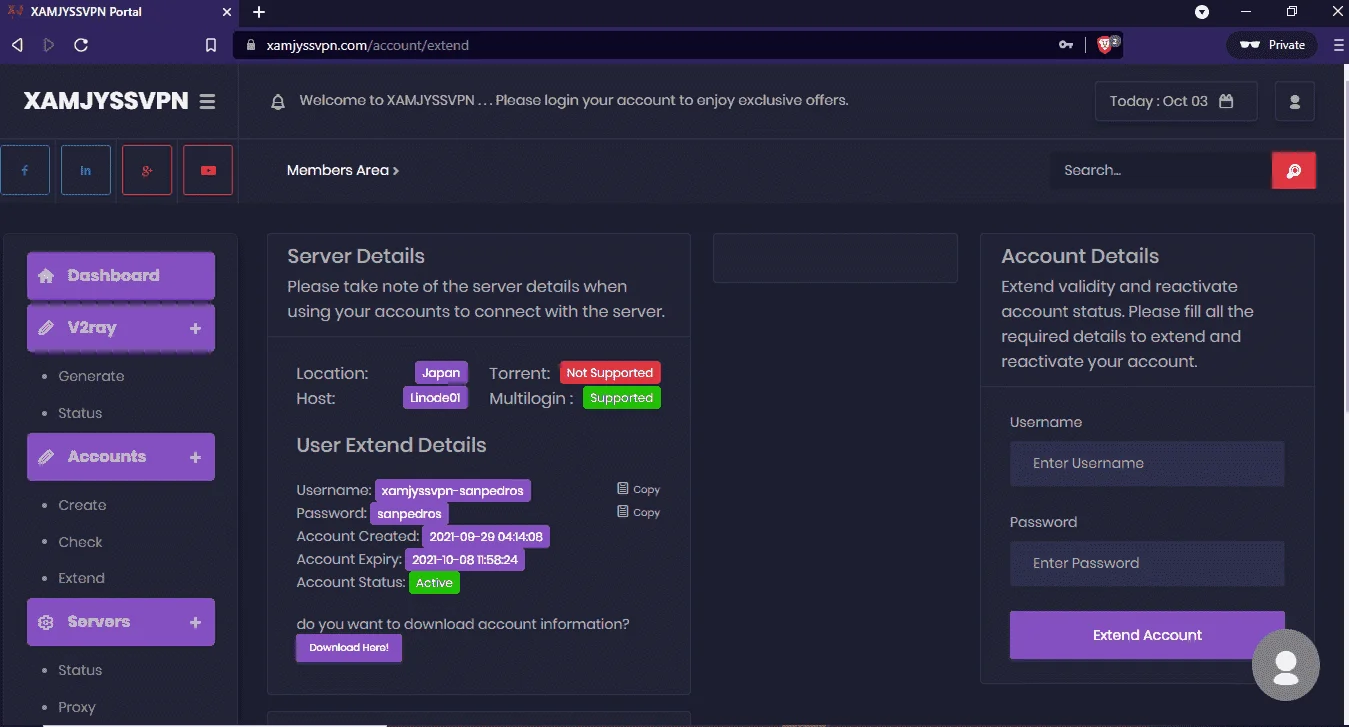1349x727 pixels.
Task: Open the user profile icon in header
Action: (x=1295, y=101)
